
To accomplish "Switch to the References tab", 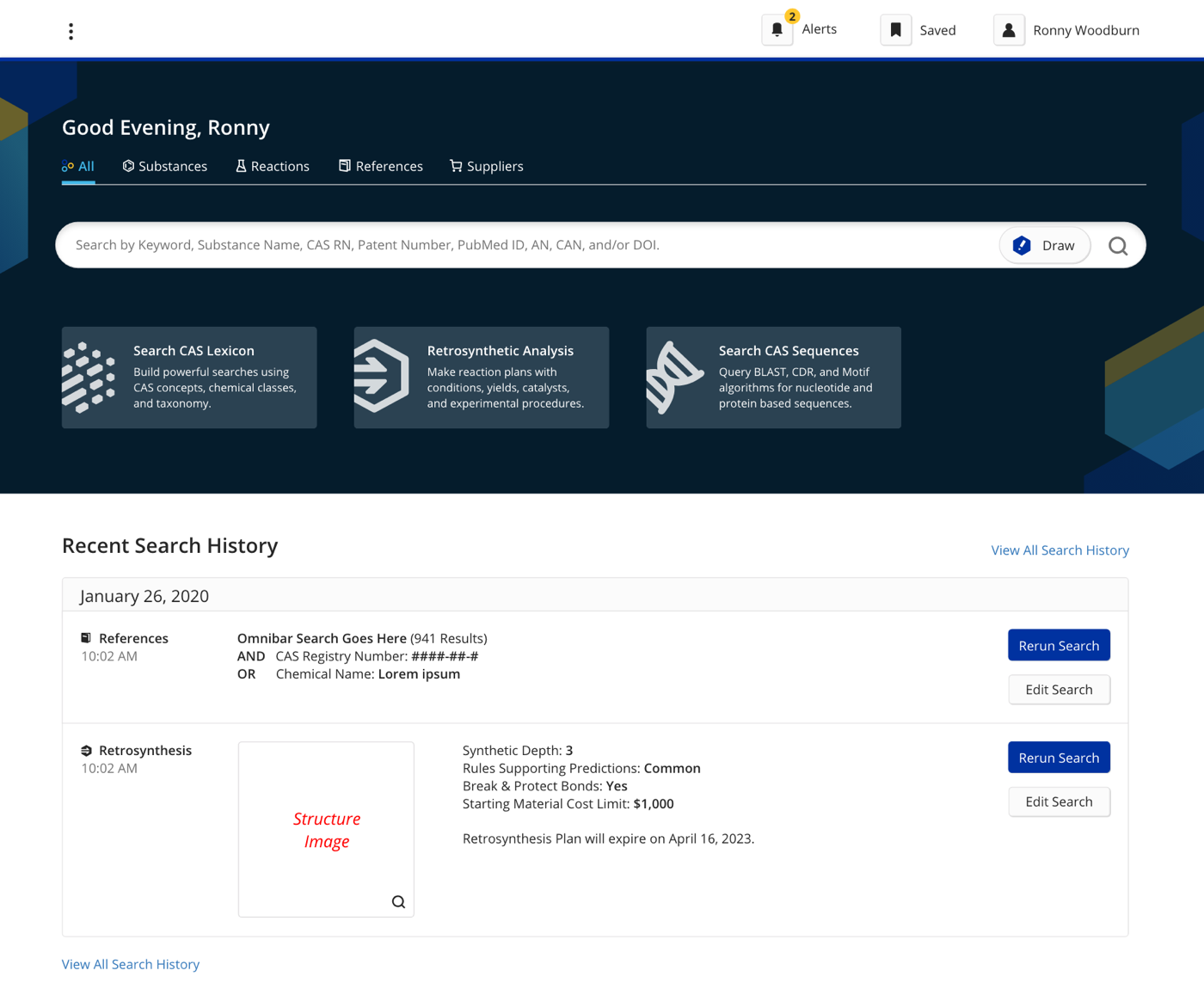I will pos(381,167).
